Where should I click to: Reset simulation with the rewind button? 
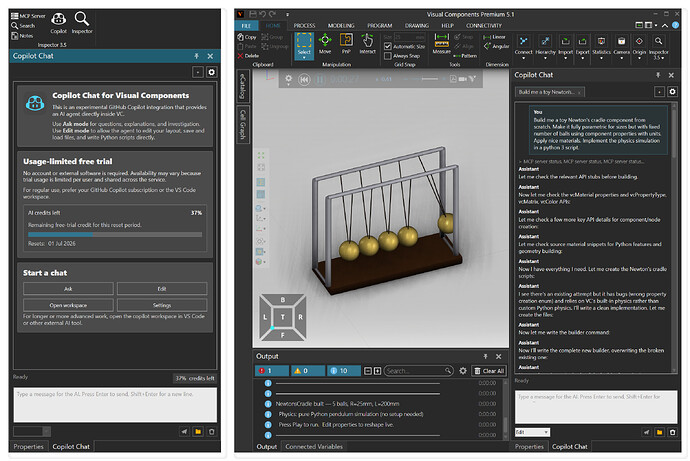pyautogui.click(x=304, y=80)
